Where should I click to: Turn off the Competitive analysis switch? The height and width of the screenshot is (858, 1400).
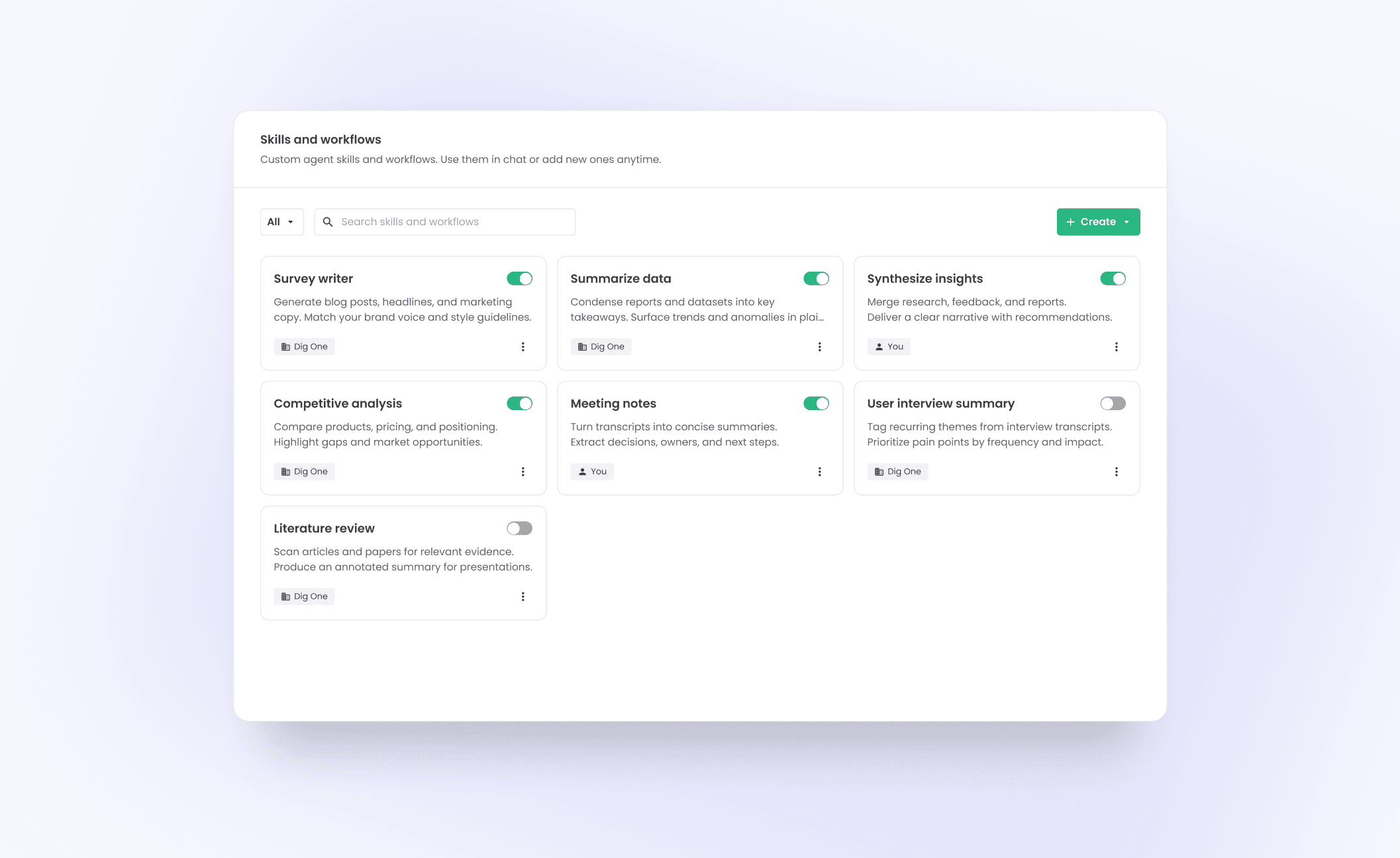(x=519, y=403)
